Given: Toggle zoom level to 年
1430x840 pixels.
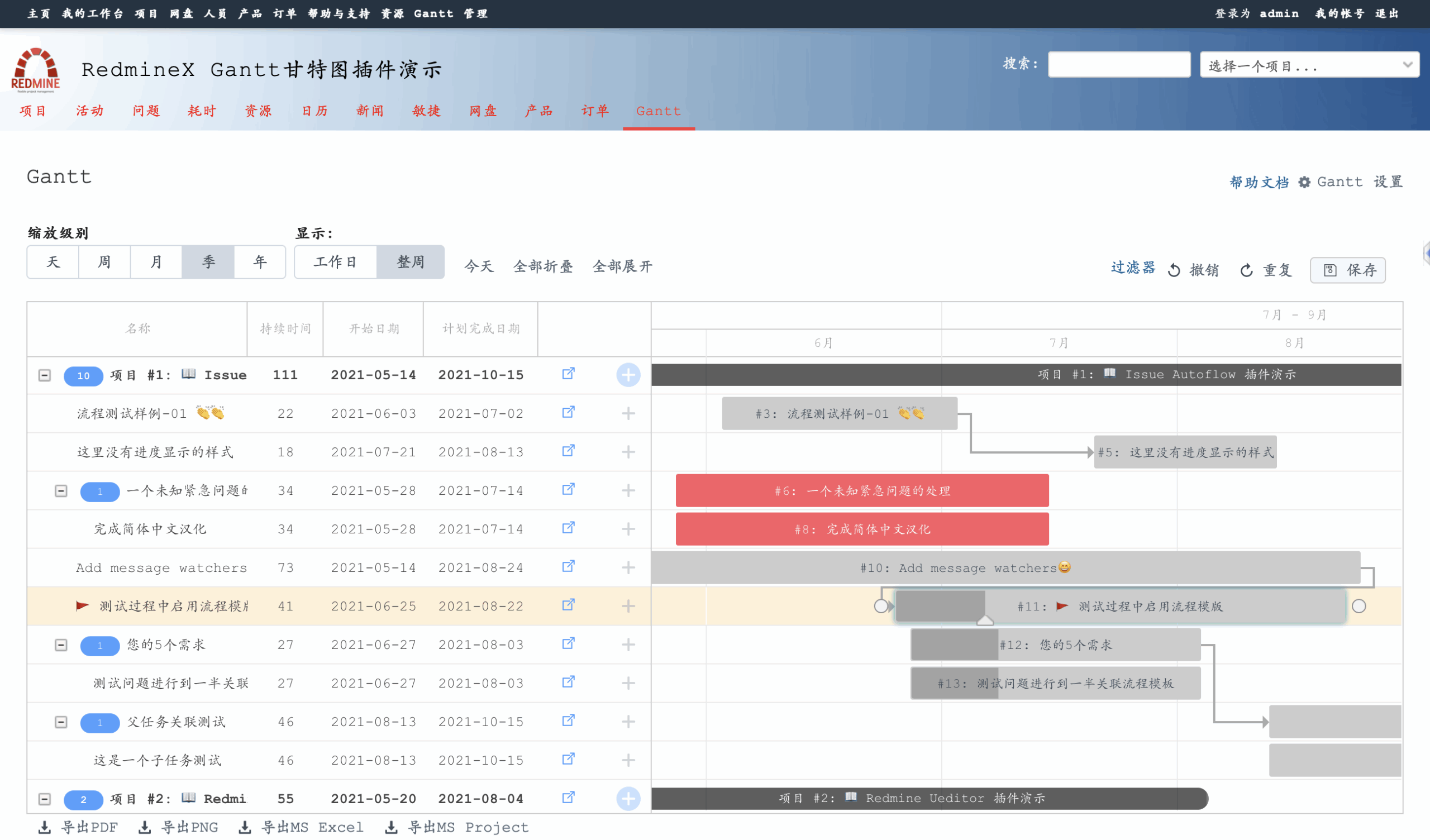Looking at the screenshot, I should point(259,261).
